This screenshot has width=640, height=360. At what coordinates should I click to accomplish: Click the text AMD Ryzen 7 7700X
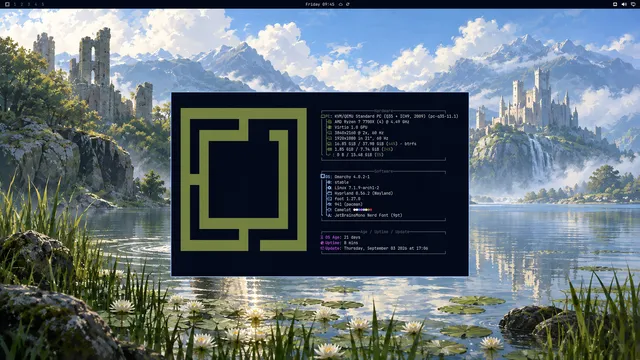pos(355,122)
